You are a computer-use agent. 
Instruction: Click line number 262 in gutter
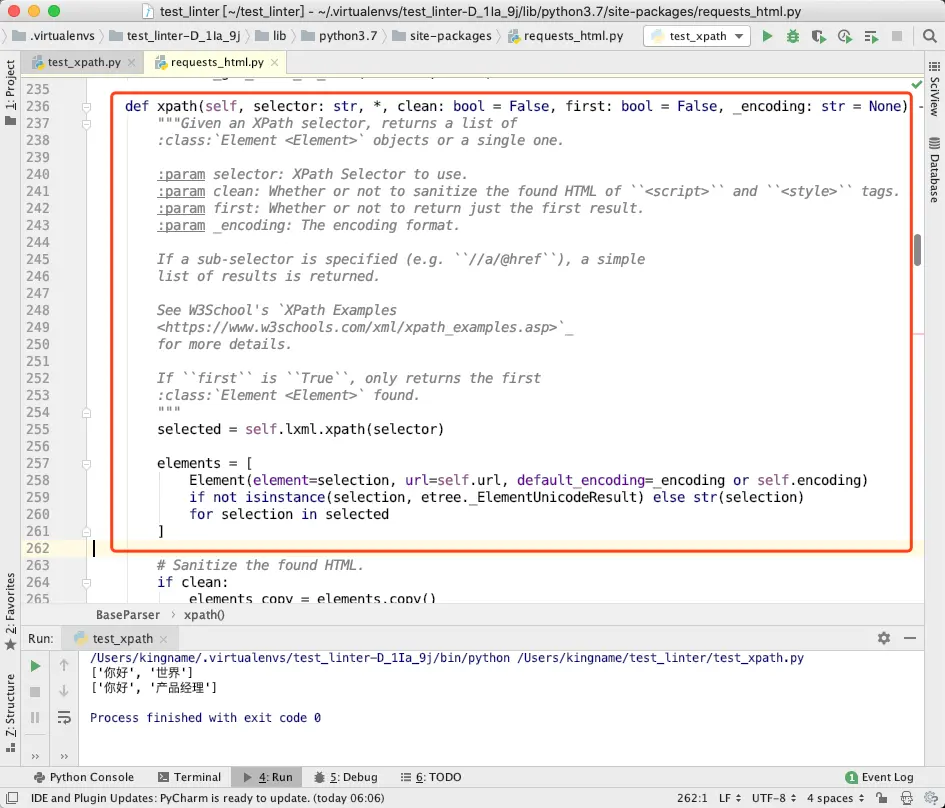click(37, 548)
